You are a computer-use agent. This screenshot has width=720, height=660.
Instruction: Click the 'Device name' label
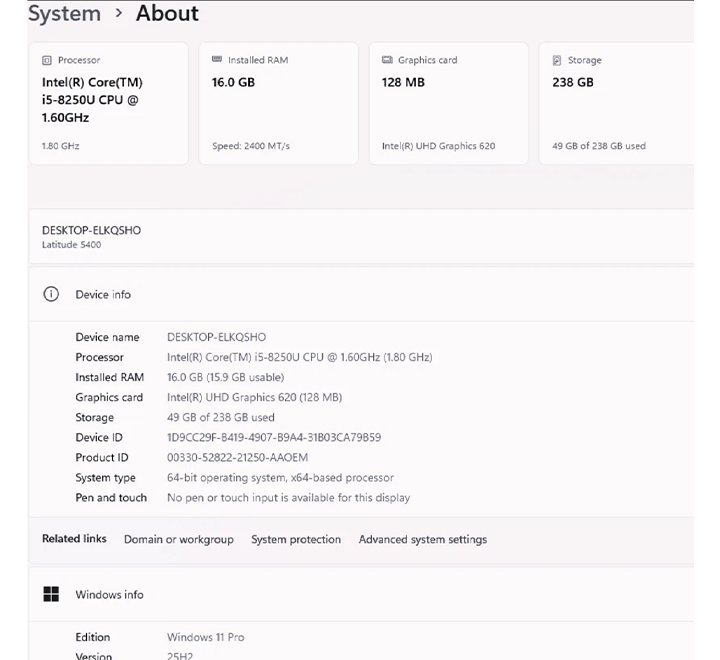(x=107, y=337)
